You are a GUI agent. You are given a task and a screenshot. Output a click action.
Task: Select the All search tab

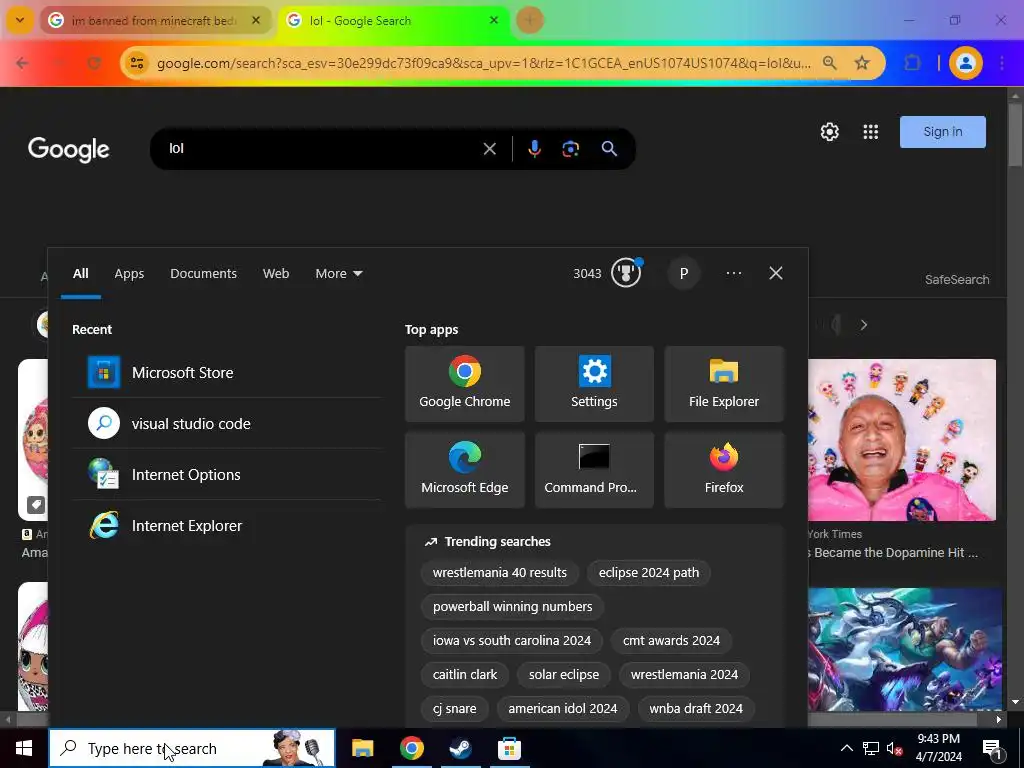point(80,274)
